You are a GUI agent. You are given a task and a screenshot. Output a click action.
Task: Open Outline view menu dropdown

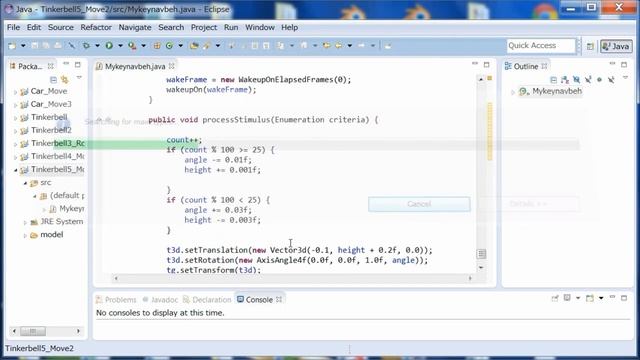625,78
